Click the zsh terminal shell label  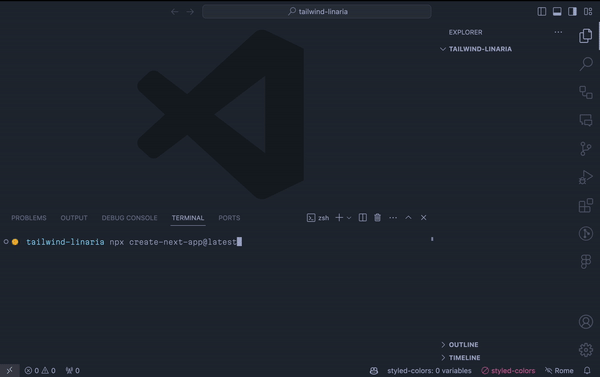tap(318, 218)
